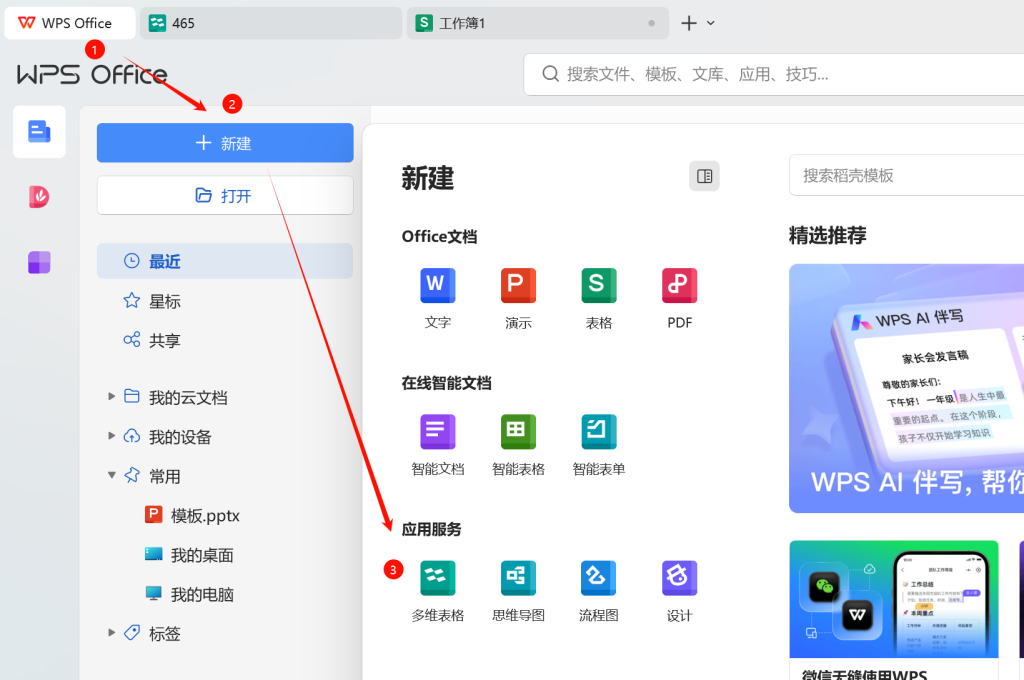Expand the 我的云文档 tree node
Screen dimensions: 1024x680
(112, 397)
